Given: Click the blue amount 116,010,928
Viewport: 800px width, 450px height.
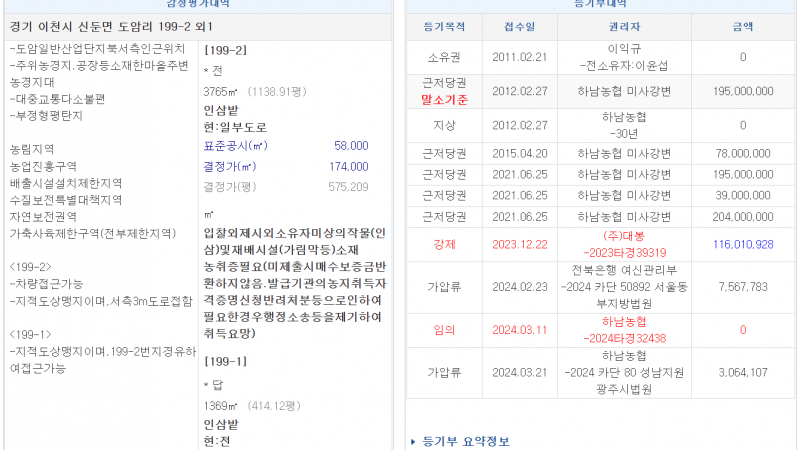Looking at the screenshot, I should [742, 245].
